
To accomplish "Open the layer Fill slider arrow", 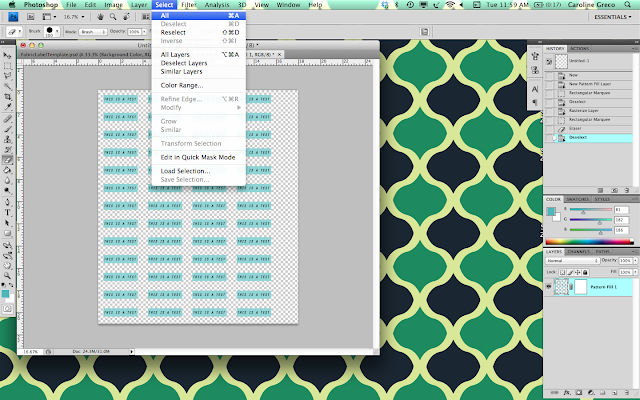I will coord(635,272).
